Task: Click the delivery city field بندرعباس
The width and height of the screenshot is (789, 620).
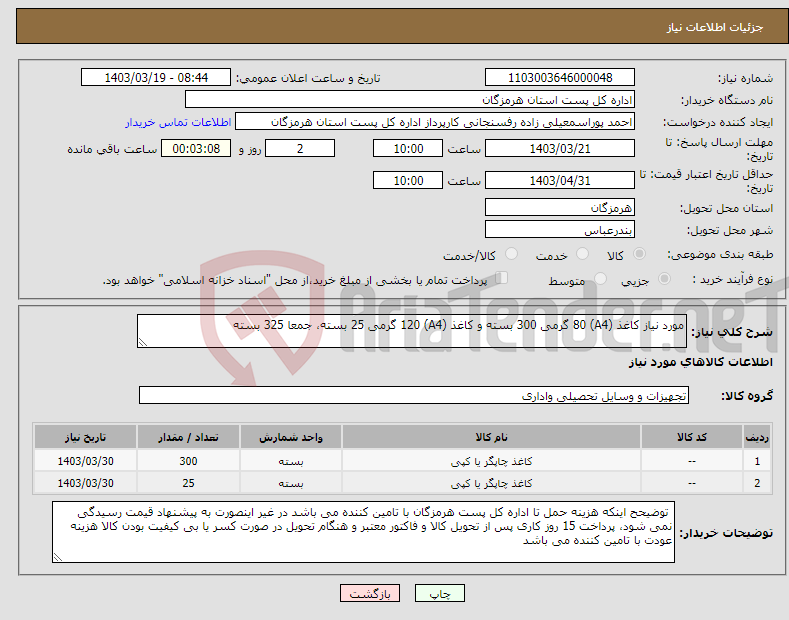Action: click(560, 229)
